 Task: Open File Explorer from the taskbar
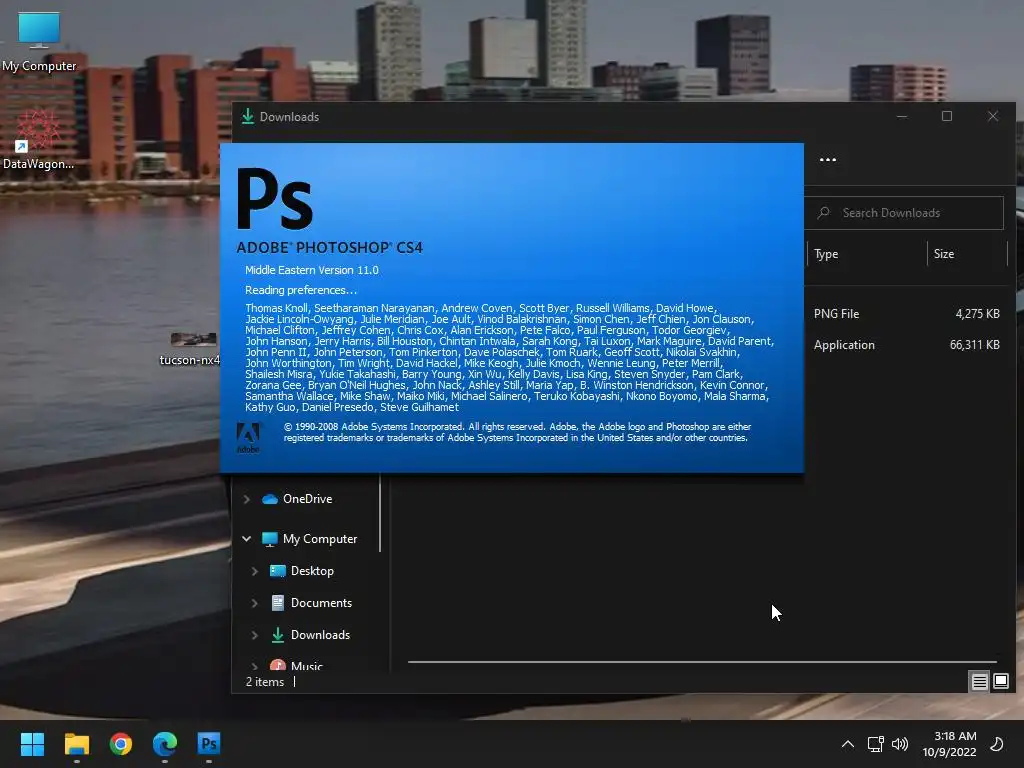(x=76, y=744)
